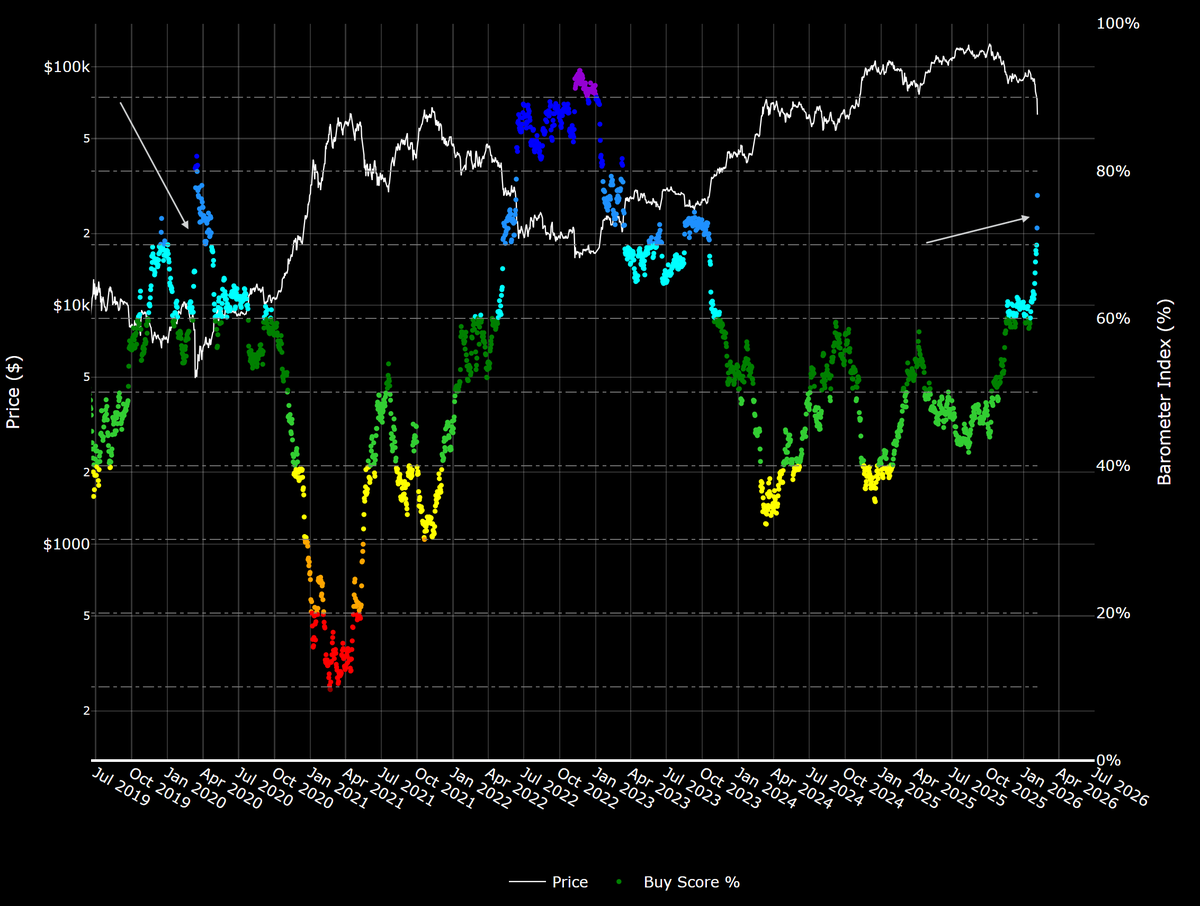Toggle the Price trace in the legend
Viewport: 1200px width, 906px height.
548,882
